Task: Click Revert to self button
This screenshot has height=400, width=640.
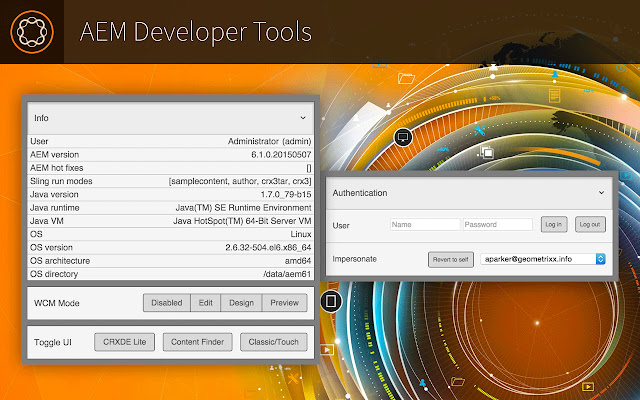Action: point(451,259)
